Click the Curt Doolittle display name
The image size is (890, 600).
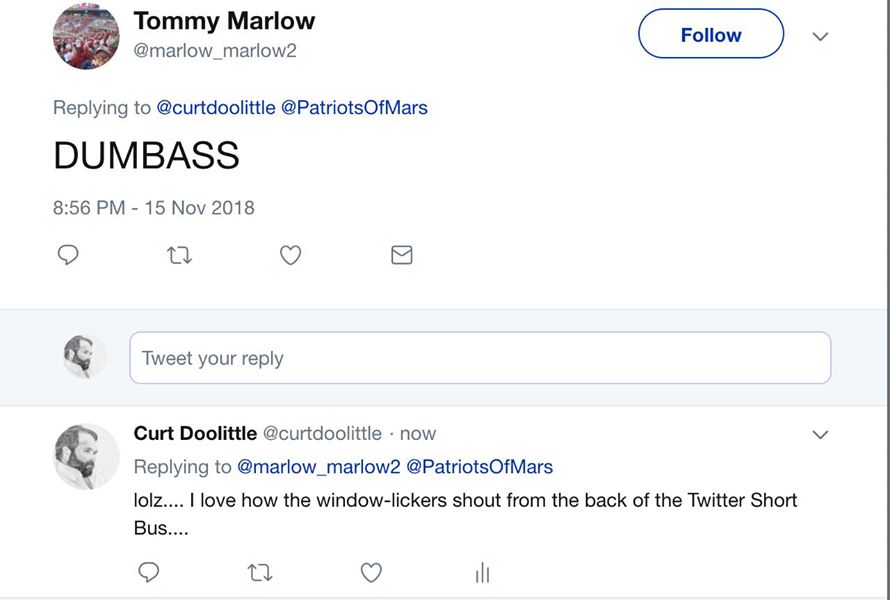(195, 433)
